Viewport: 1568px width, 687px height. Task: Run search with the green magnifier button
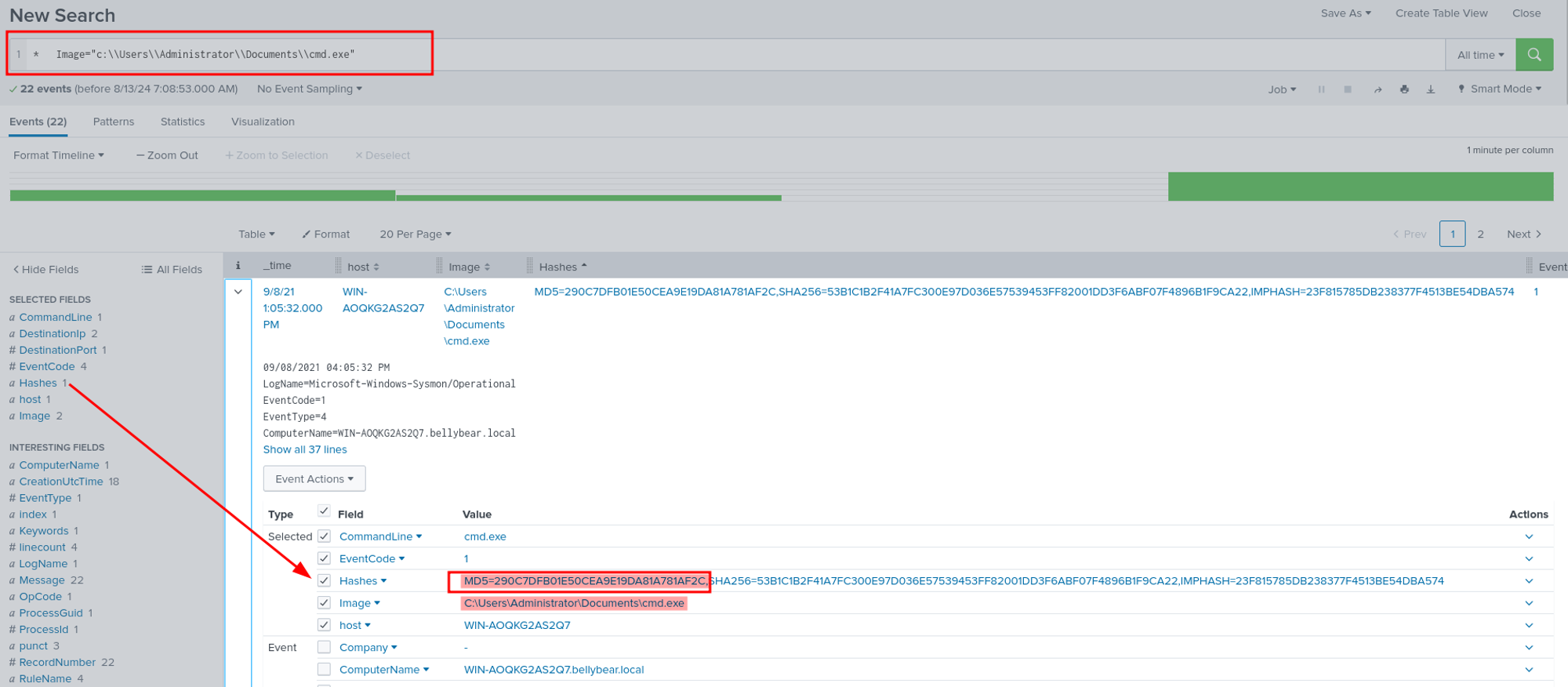(x=1534, y=54)
